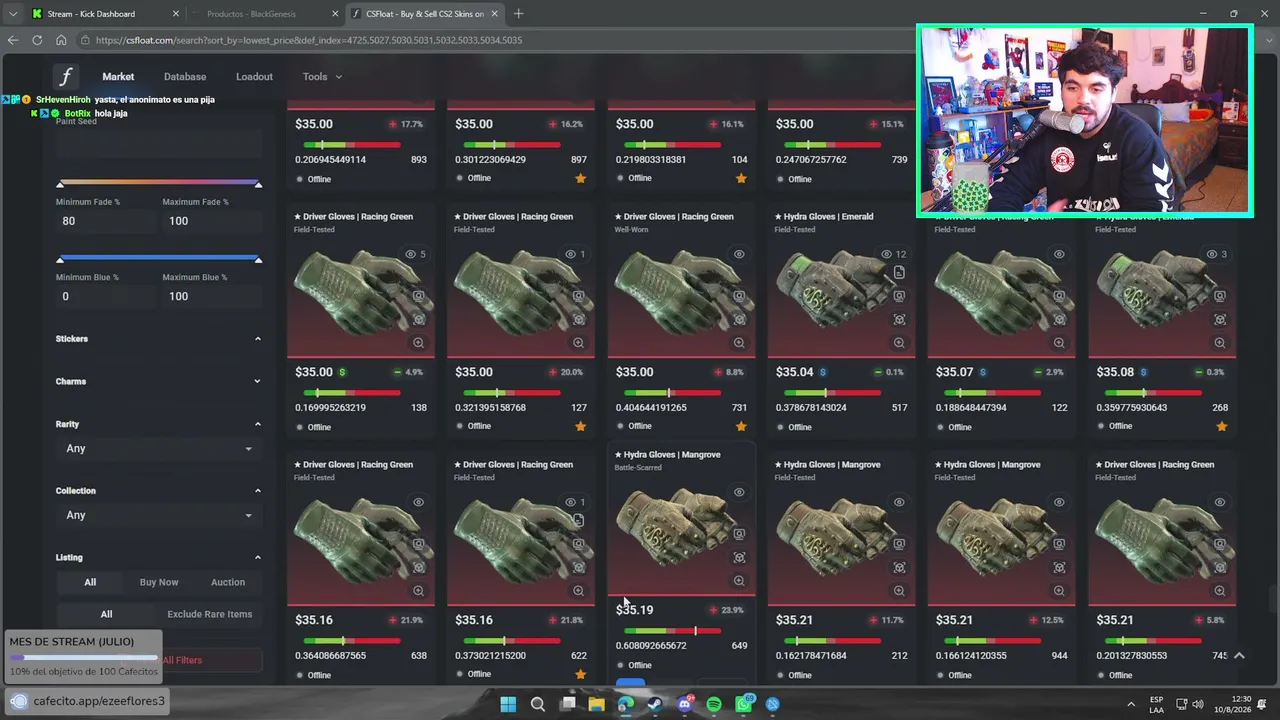Open the browser home page icon

pyautogui.click(x=61, y=40)
